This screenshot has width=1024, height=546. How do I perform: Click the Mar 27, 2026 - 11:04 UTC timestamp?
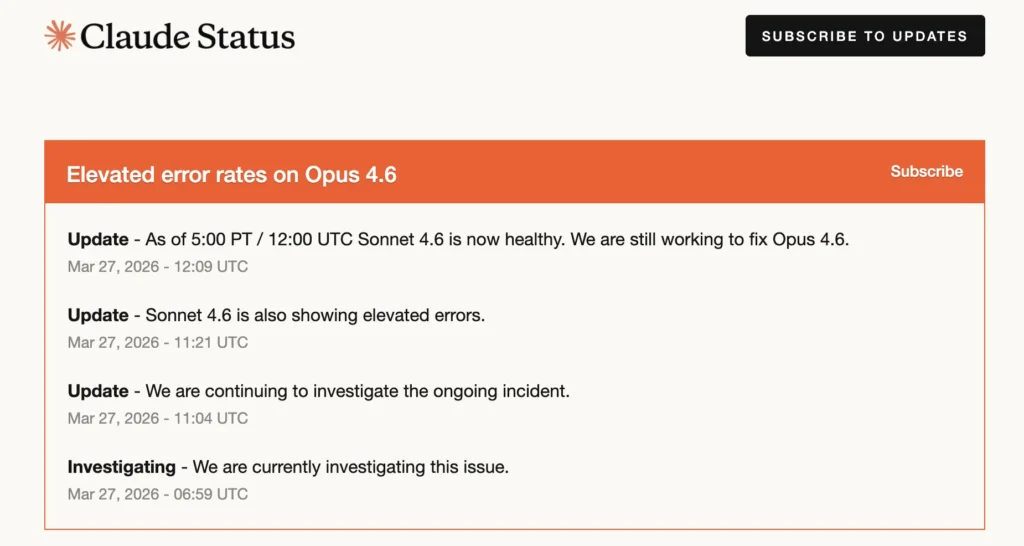[158, 418]
